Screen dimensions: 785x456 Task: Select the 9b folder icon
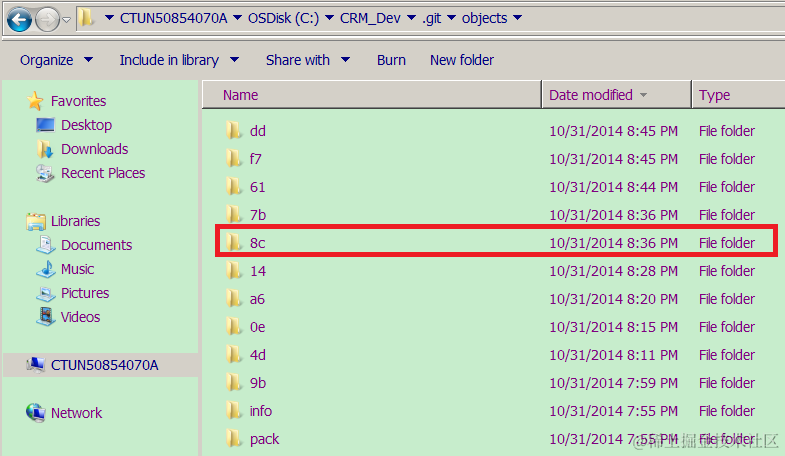[x=233, y=383]
